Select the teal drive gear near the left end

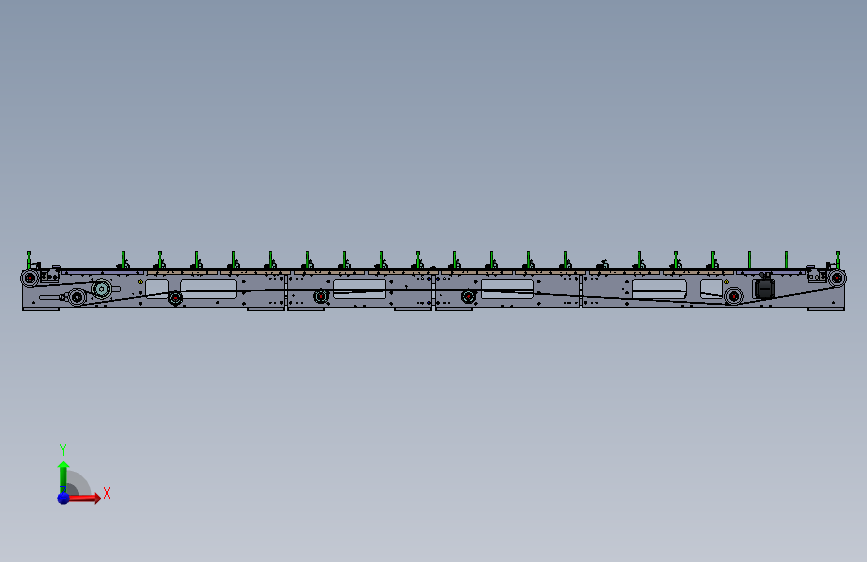click(101, 288)
